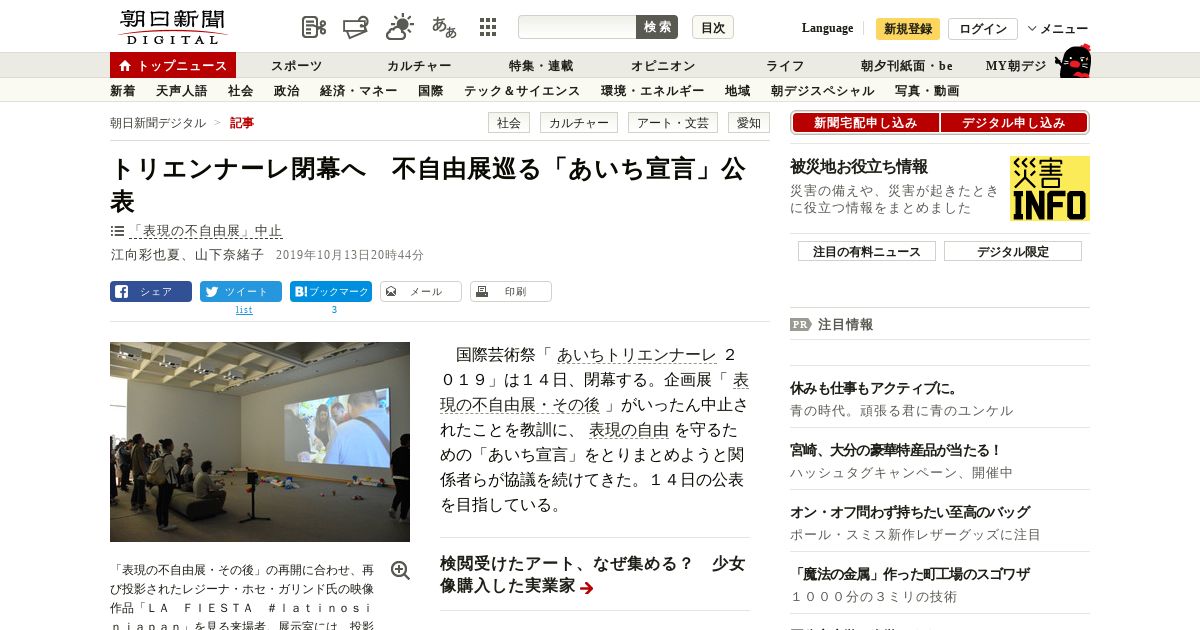Screen dimensions: 1200x630
Task: Select 政治 in sub navigation
Action: click(x=287, y=91)
